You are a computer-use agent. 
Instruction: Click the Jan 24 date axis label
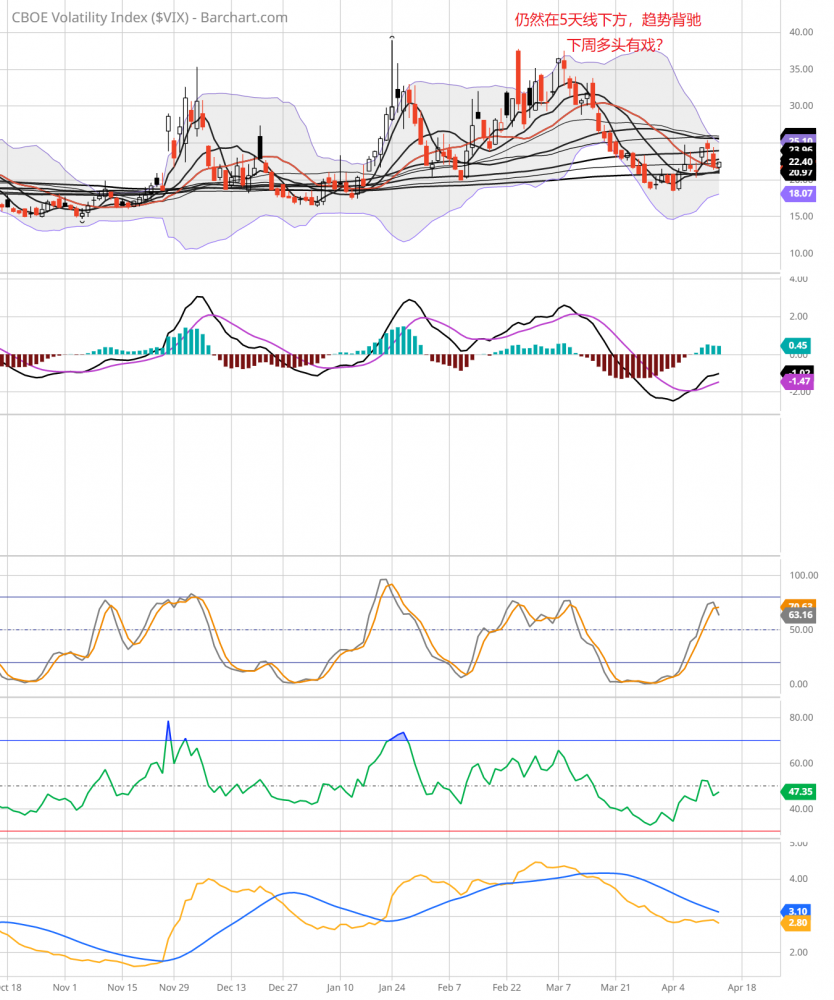click(392, 987)
